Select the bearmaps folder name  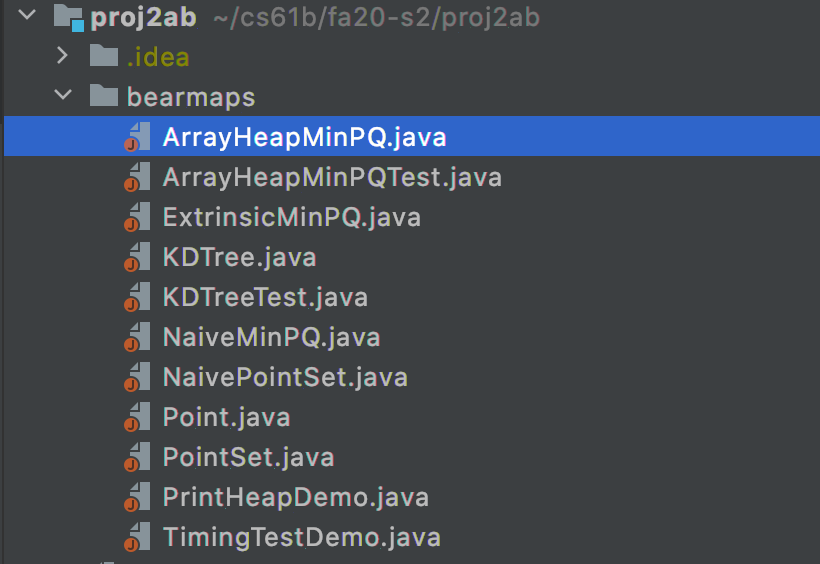click(x=191, y=98)
